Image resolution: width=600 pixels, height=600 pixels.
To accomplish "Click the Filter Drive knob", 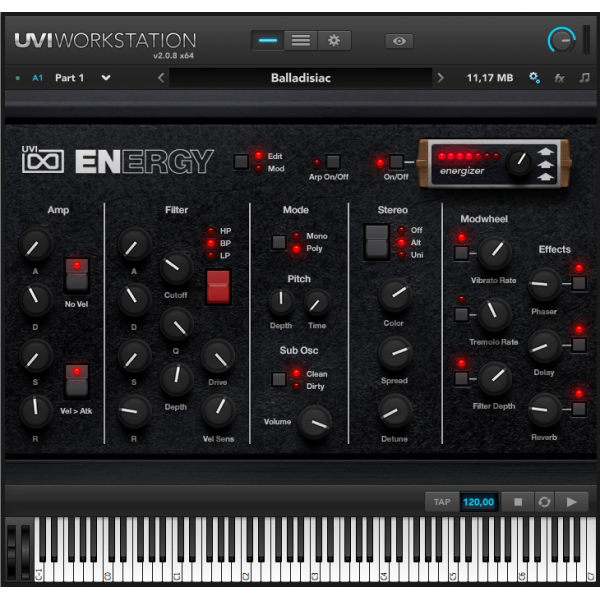I will (218, 356).
